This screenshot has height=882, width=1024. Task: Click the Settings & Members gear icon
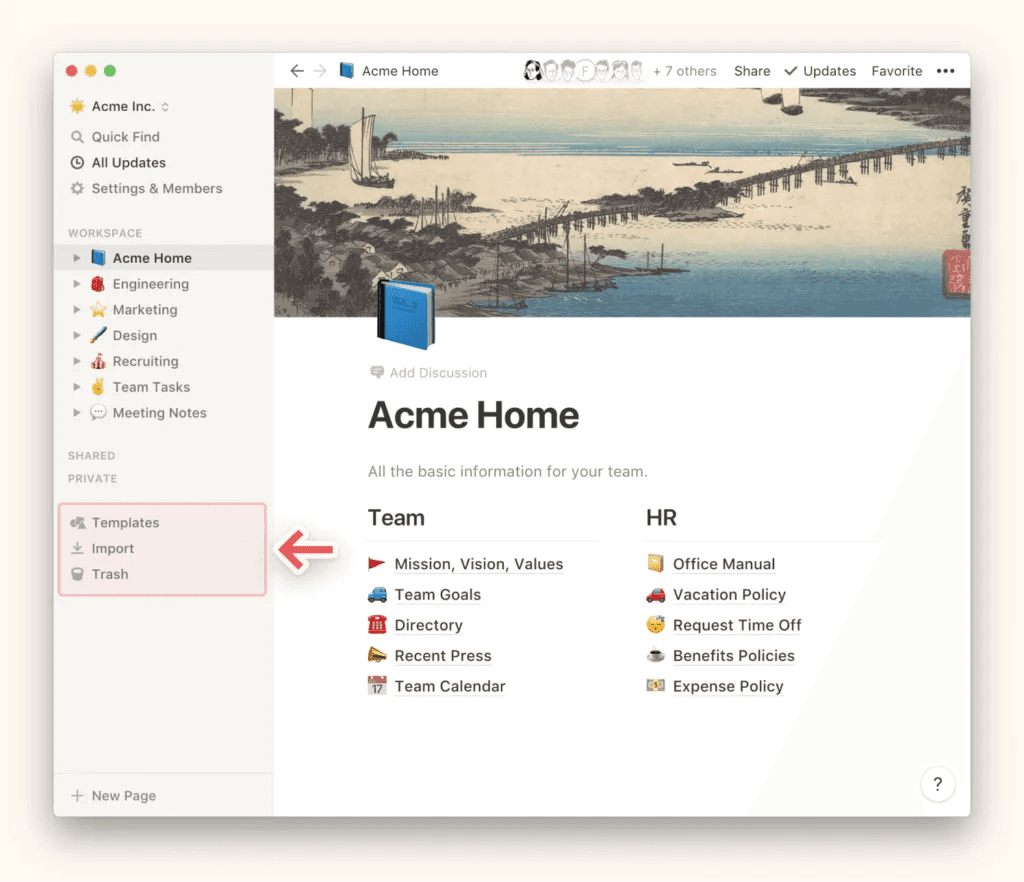77,188
